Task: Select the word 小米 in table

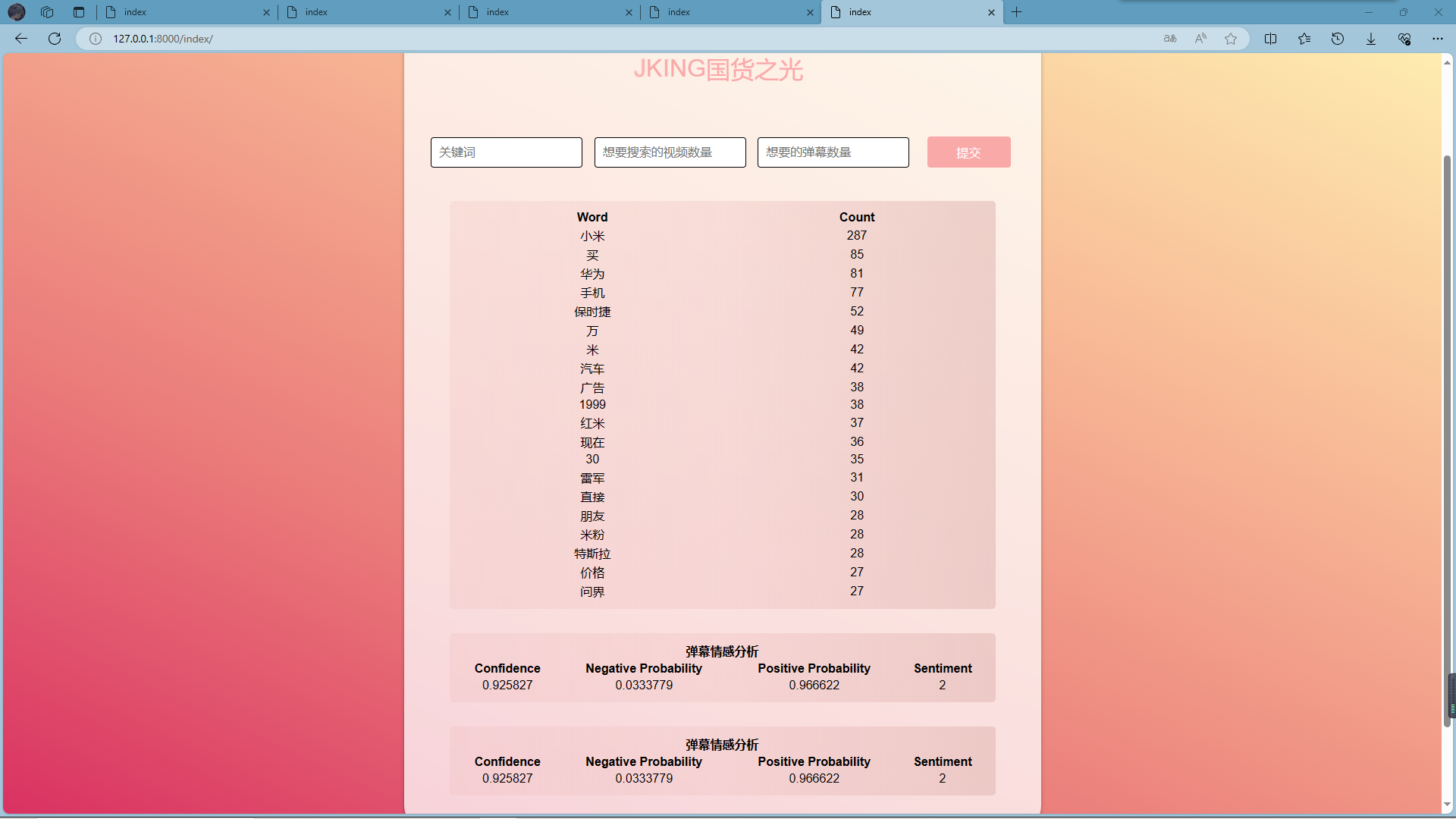Action: [592, 236]
